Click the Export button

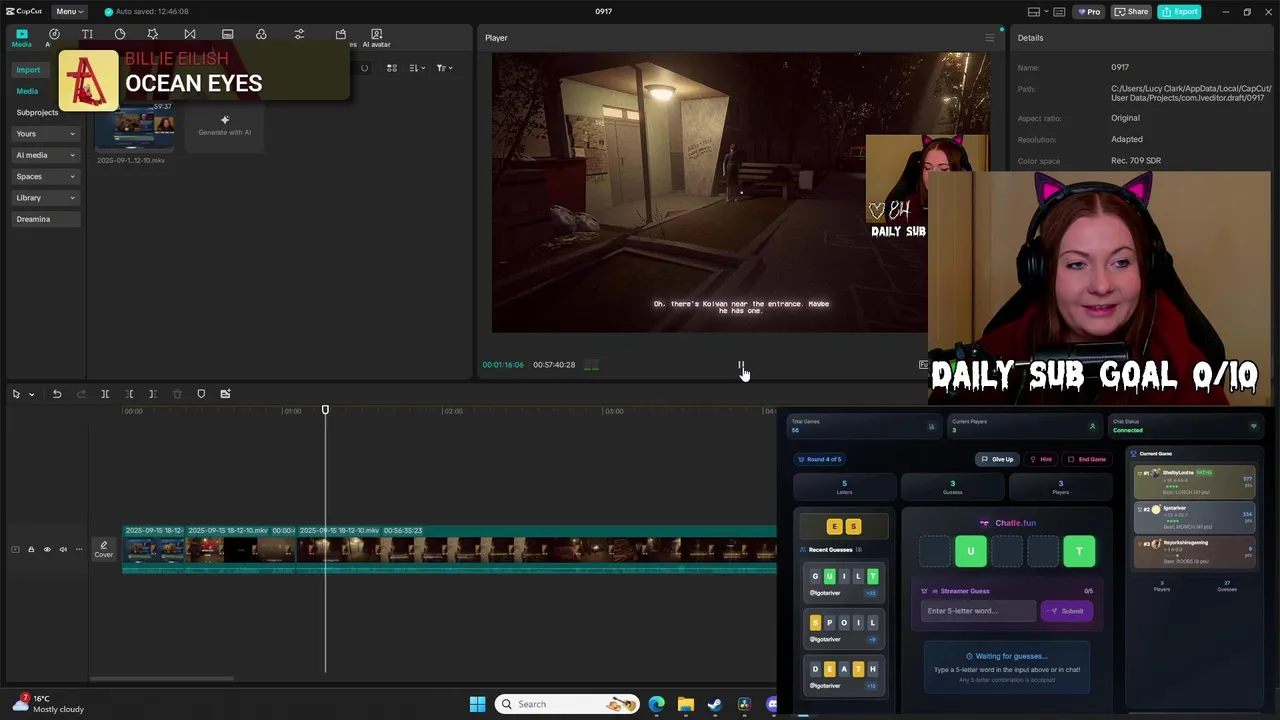(1180, 12)
